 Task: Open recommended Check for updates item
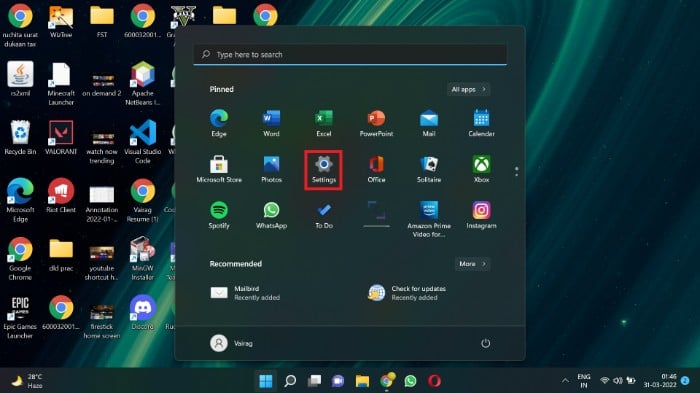point(407,293)
